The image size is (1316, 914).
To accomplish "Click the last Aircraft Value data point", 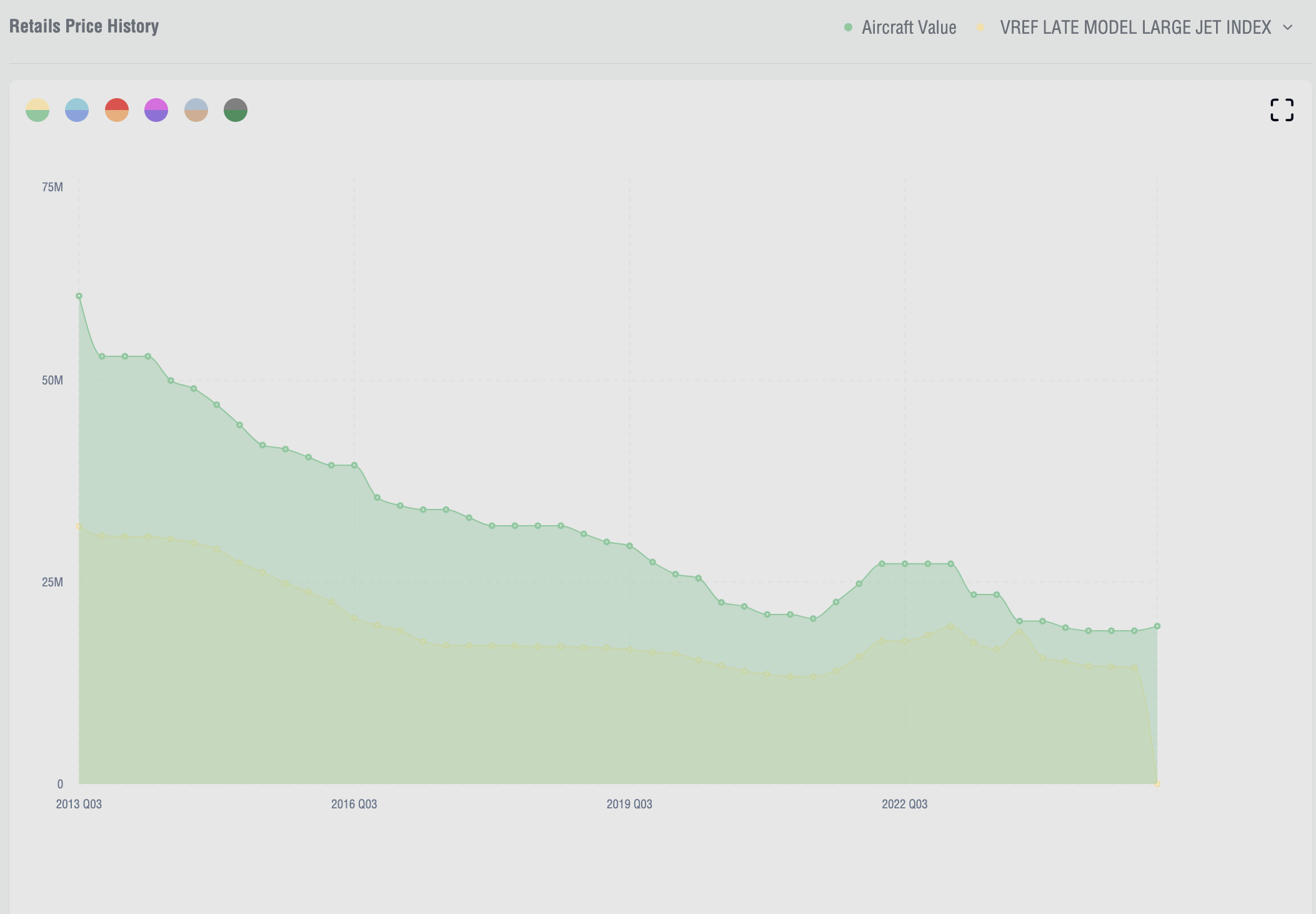I will (1157, 626).
